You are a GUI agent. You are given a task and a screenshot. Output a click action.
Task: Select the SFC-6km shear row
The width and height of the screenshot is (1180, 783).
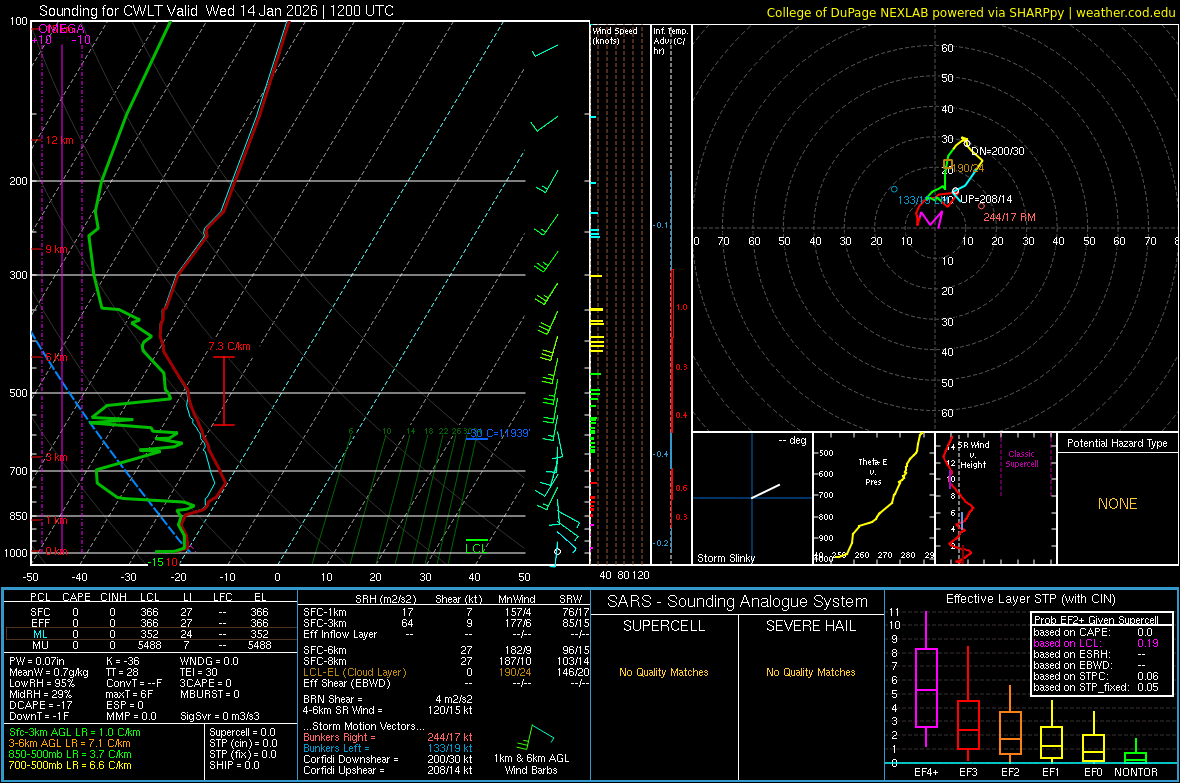(x=446, y=650)
